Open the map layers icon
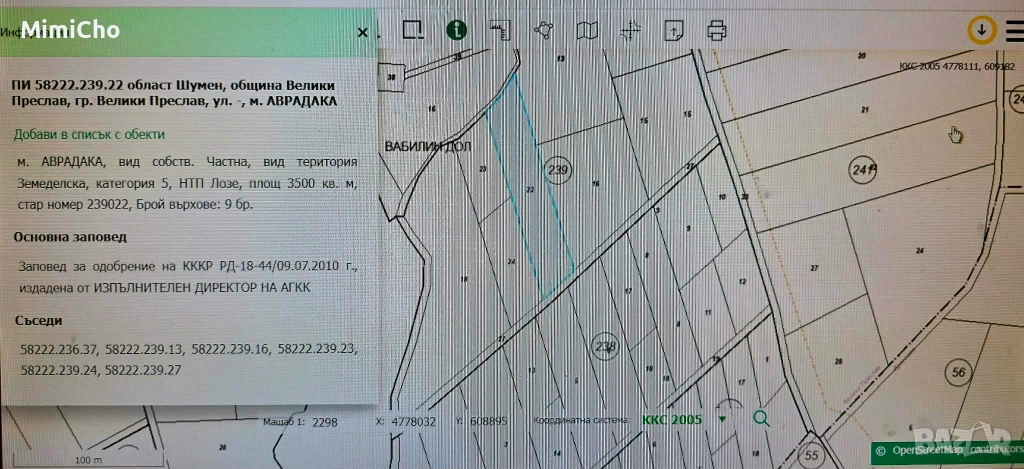The width and height of the screenshot is (1024, 469). (589, 30)
